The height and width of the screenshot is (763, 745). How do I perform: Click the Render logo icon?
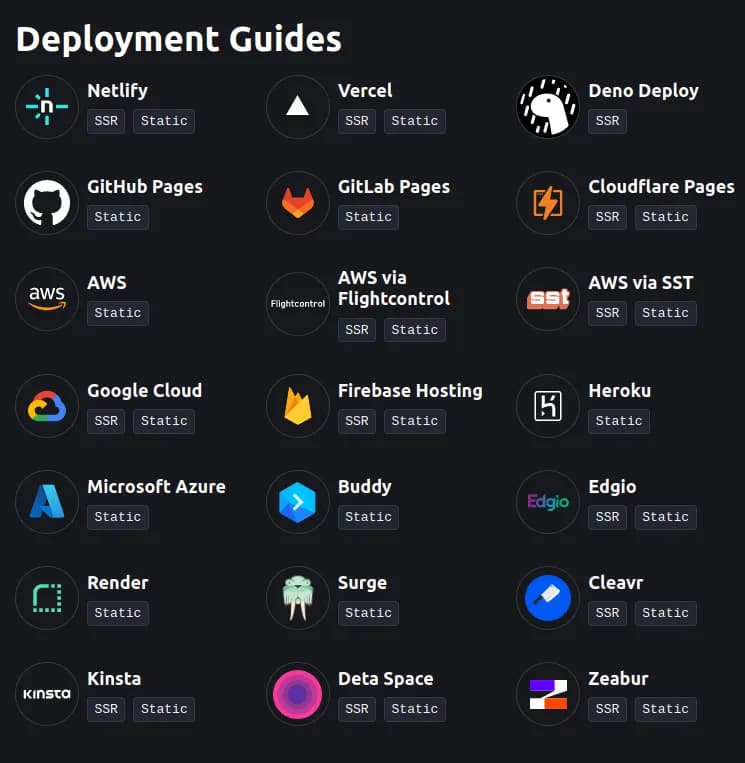tap(47, 598)
